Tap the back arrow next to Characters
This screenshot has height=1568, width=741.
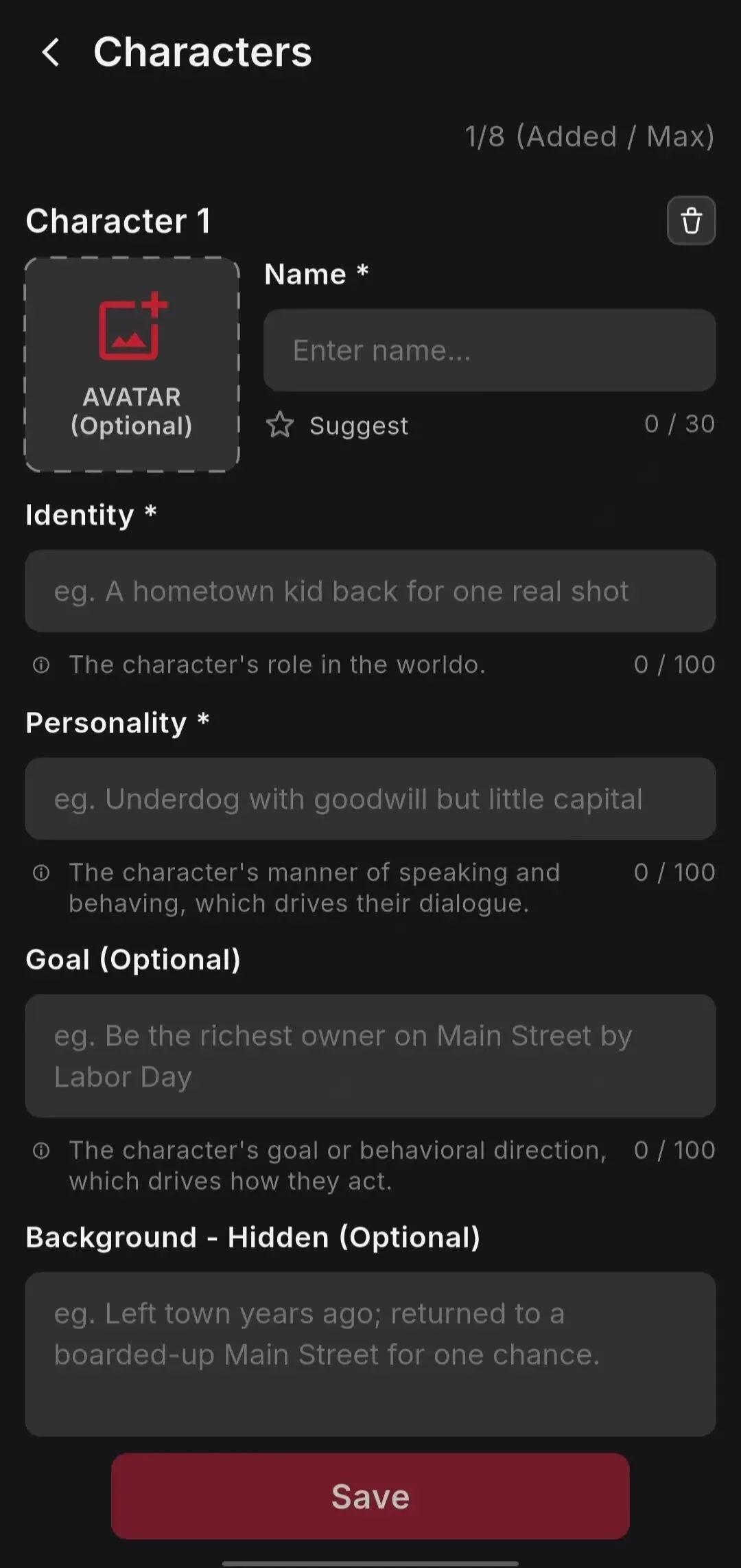click(x=51, y=52)
